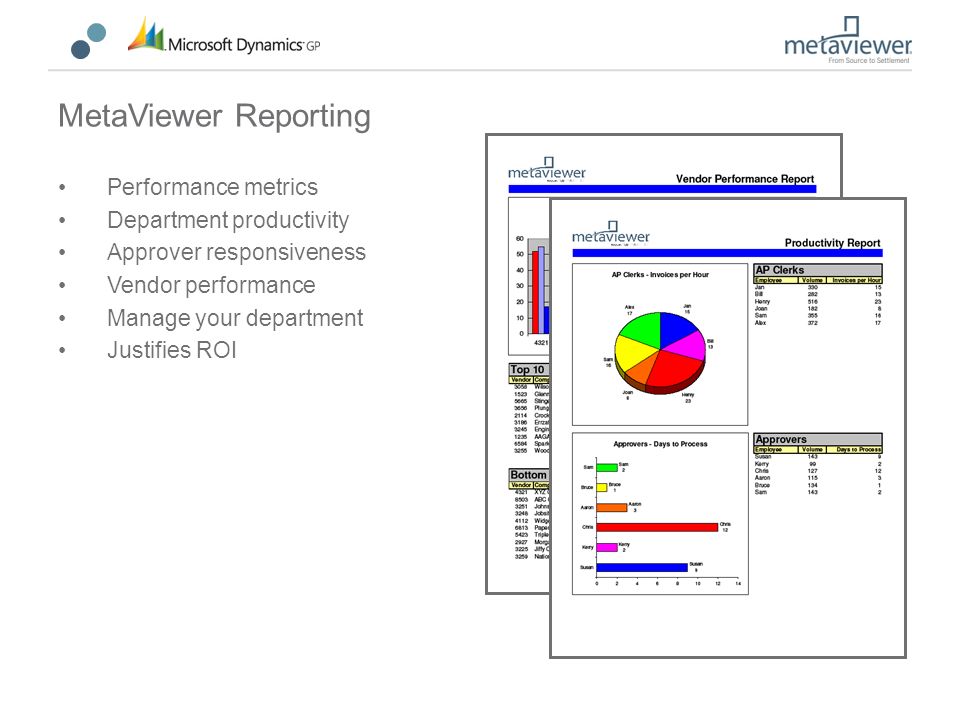Click the green Sam bar in the Approvers chart
960x720 pixels.
(607, 468)
